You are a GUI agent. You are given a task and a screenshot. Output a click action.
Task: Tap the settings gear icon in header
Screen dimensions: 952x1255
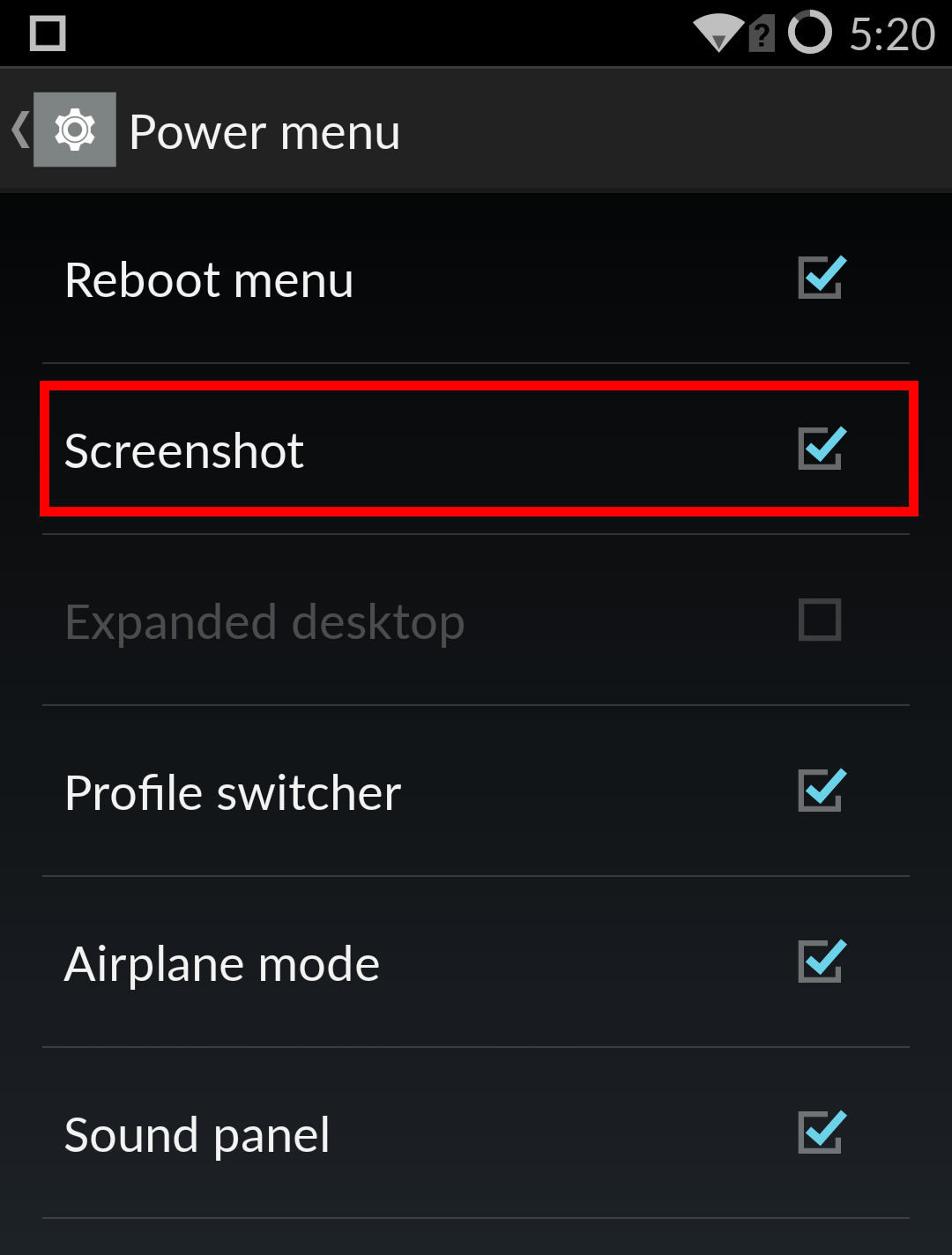(x=75, y=130)
